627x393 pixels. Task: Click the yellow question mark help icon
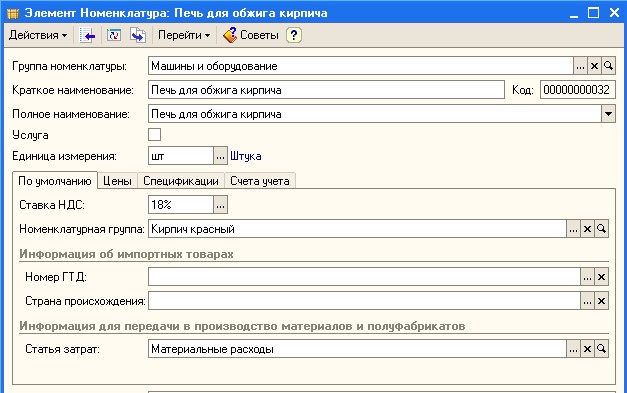point(294,35)
